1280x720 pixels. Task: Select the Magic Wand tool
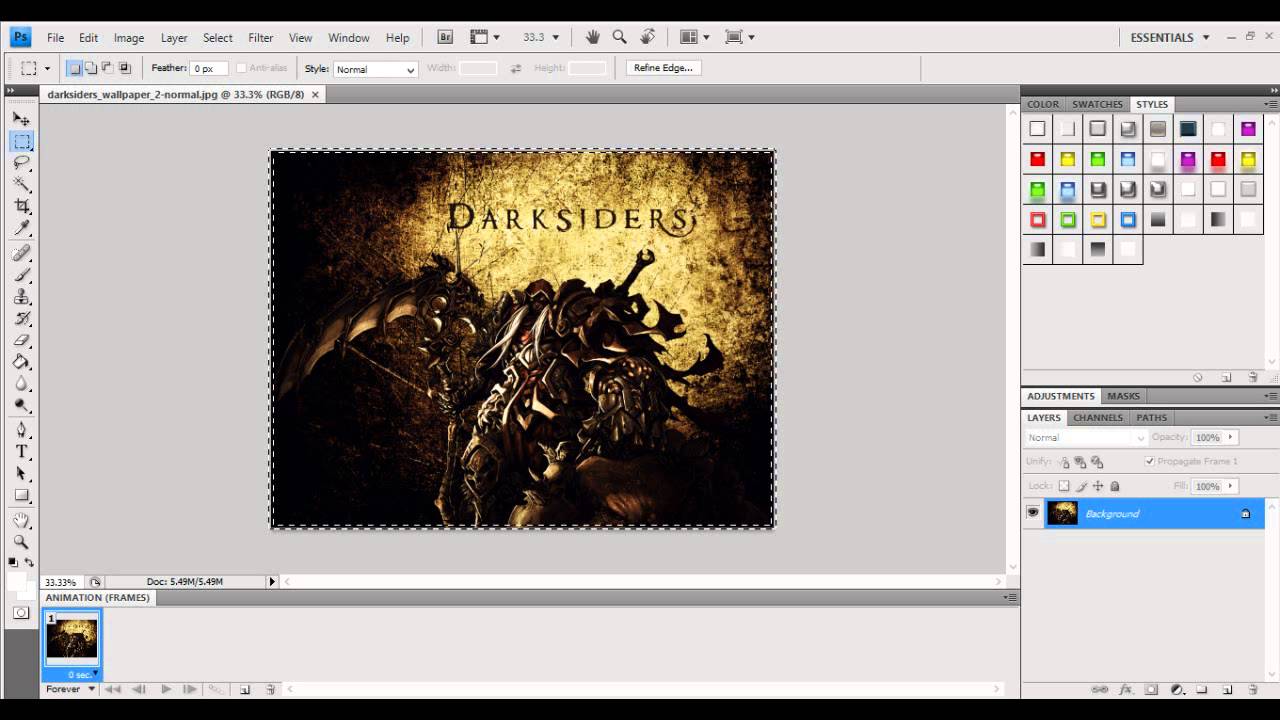click(x=21, y=185)
